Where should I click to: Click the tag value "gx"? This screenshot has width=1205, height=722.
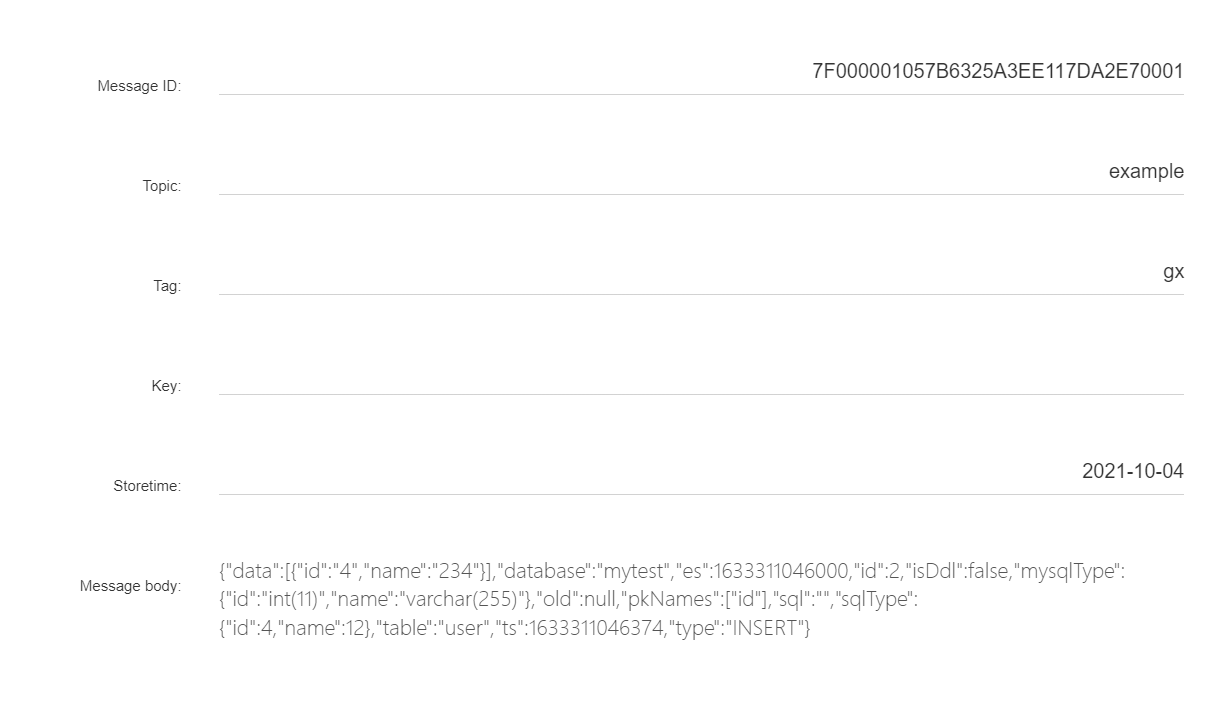tap(1173, 272)
